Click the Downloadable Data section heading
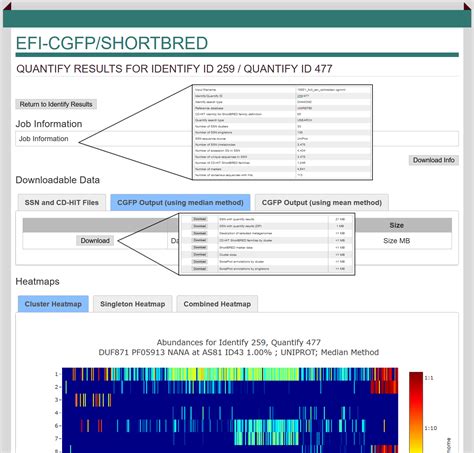The image size is (474, 453). coord(58,180)
